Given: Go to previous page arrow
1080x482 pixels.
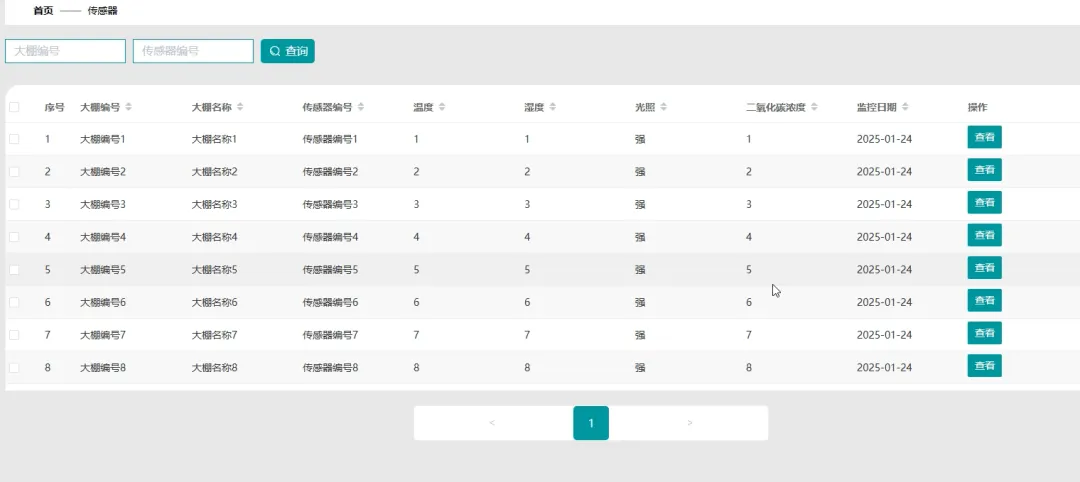Looking at the screenshot, I should (492, 423).
